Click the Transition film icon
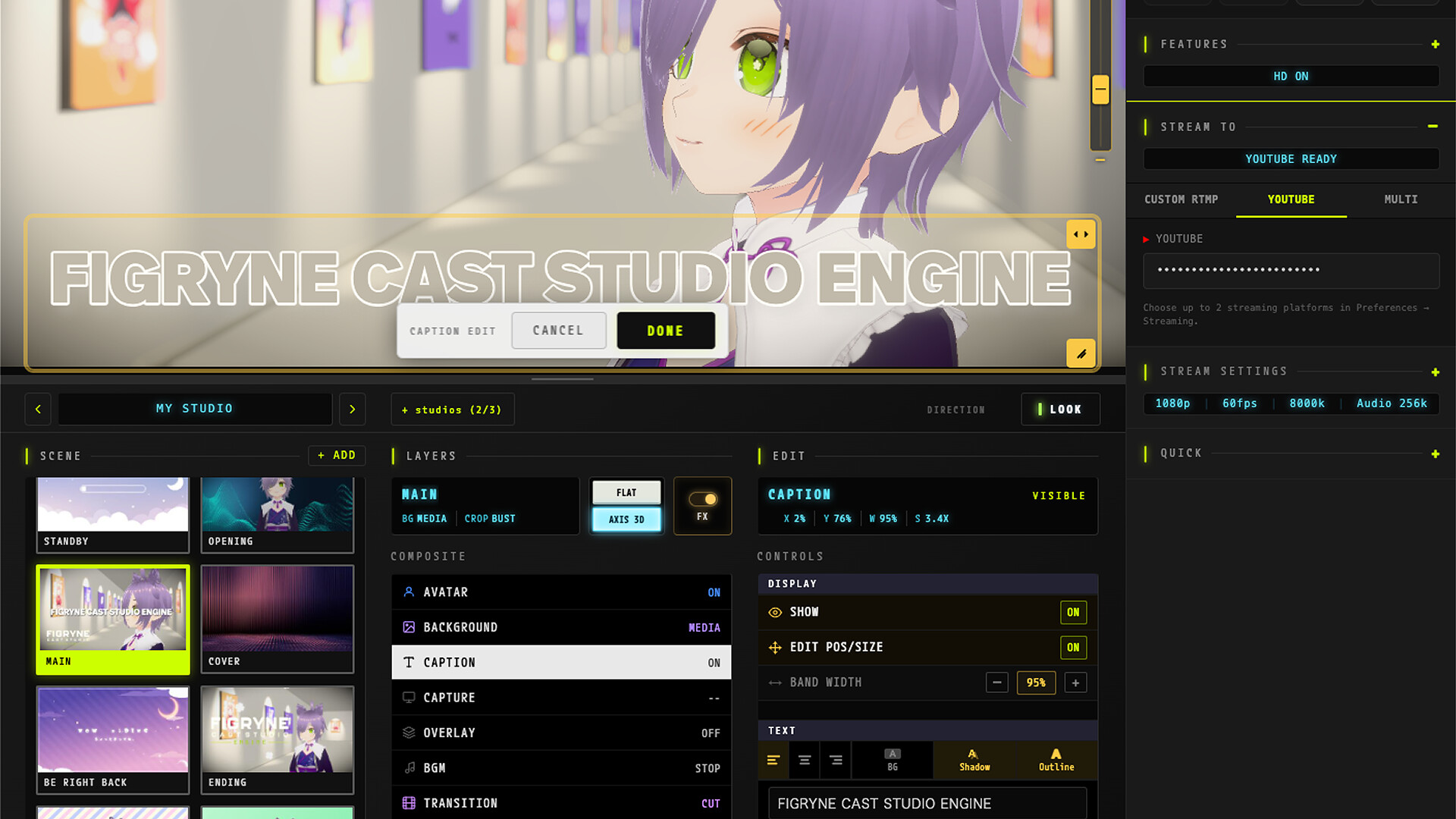1456x819 pixels. [x=409, y=803]
